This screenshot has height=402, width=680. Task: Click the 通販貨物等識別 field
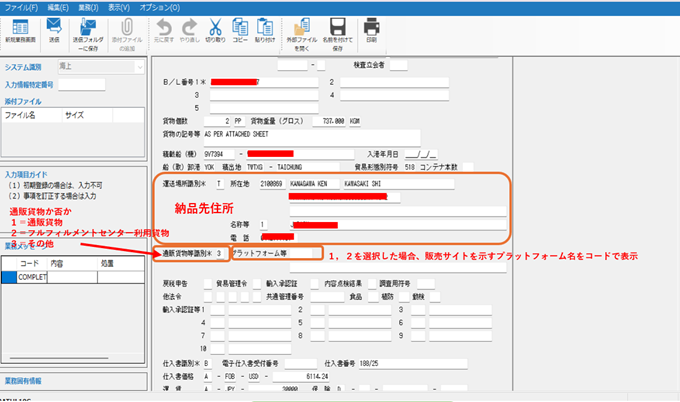[219, 255]
